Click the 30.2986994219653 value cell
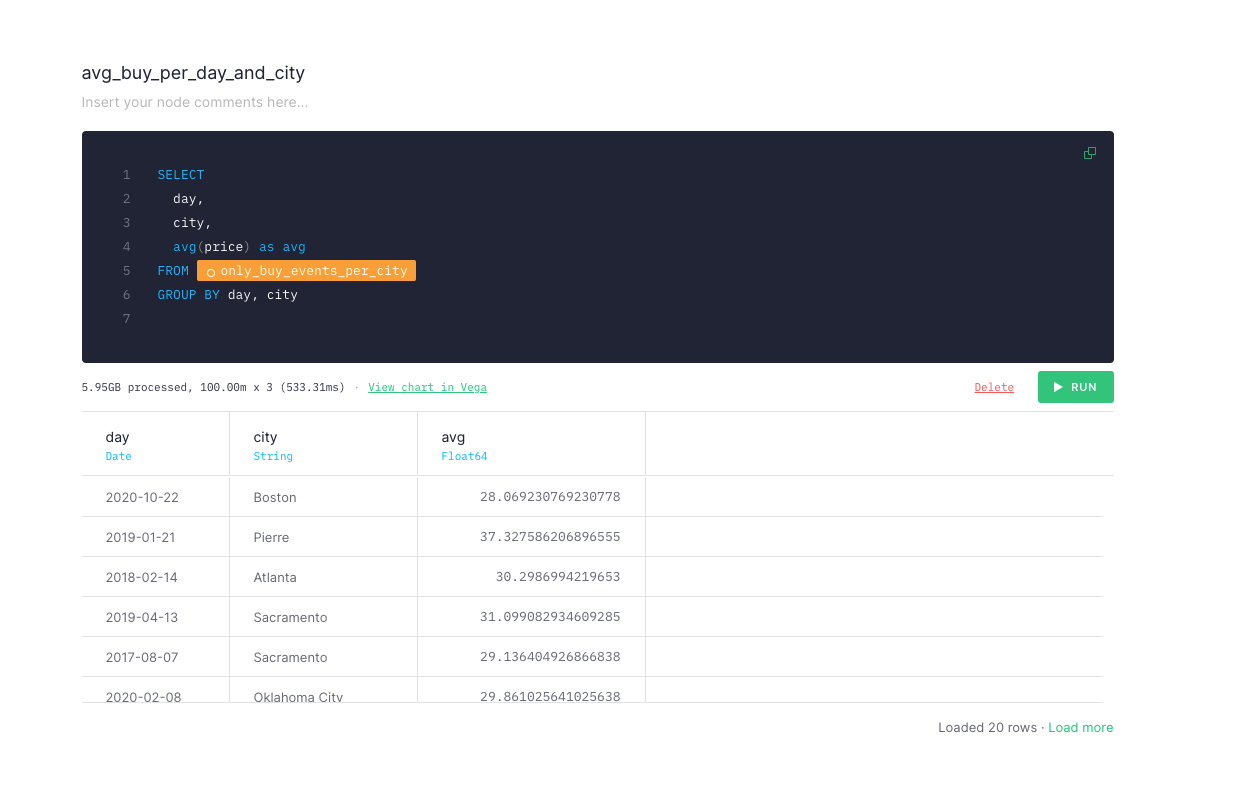 (x=531, y=577)
